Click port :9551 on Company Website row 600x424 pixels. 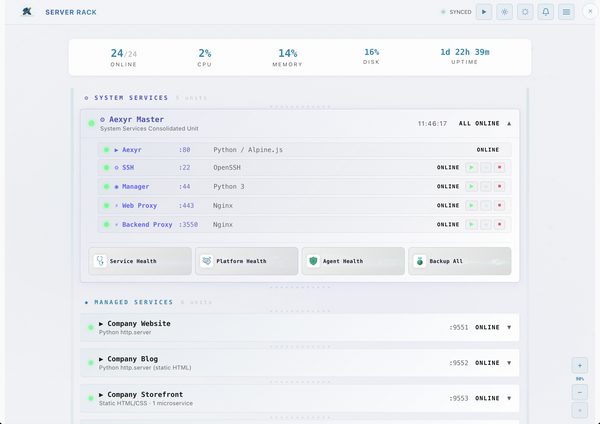[x=459, y=327]
